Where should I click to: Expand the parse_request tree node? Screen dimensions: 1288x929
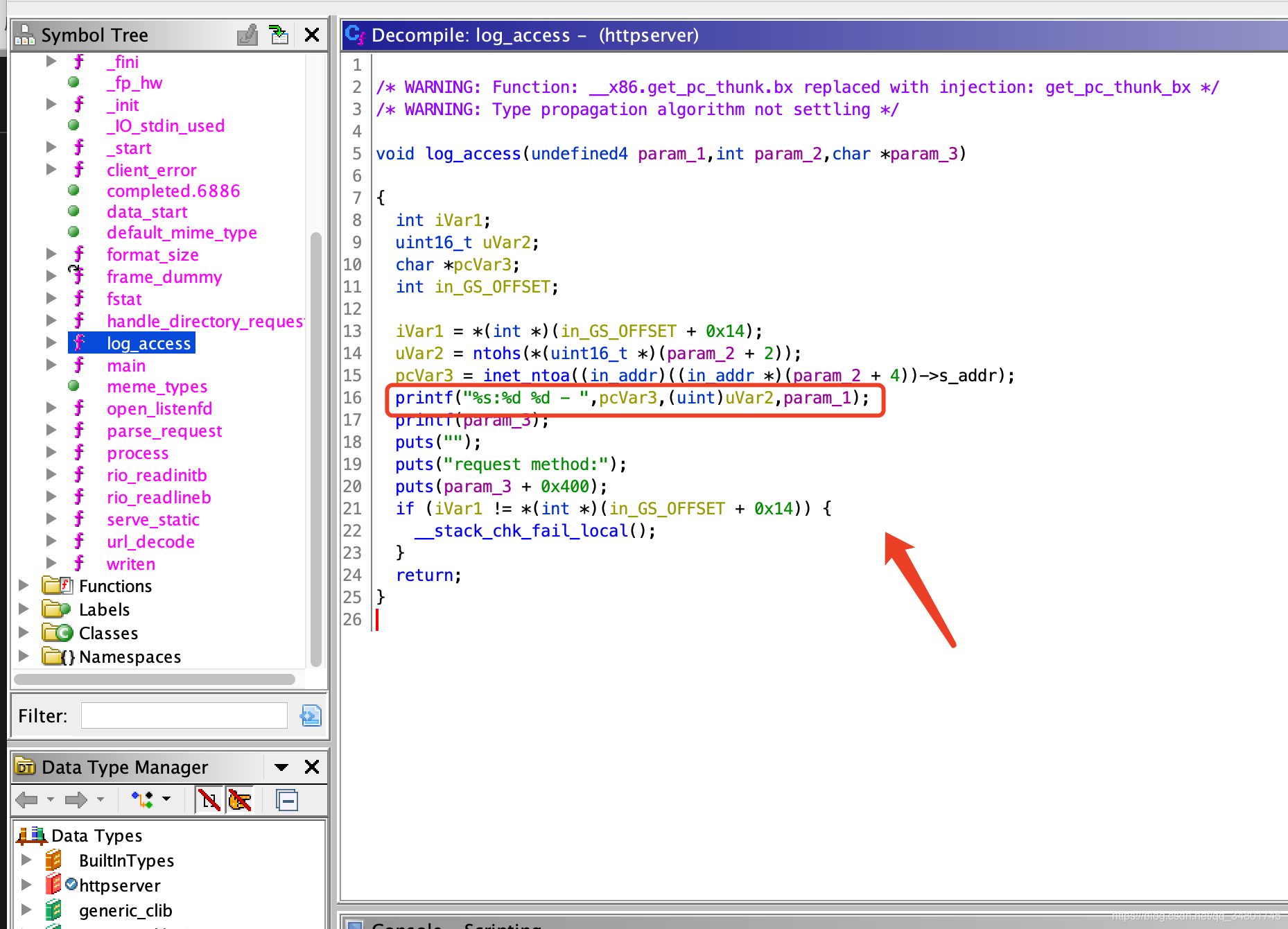coord(51,430)
